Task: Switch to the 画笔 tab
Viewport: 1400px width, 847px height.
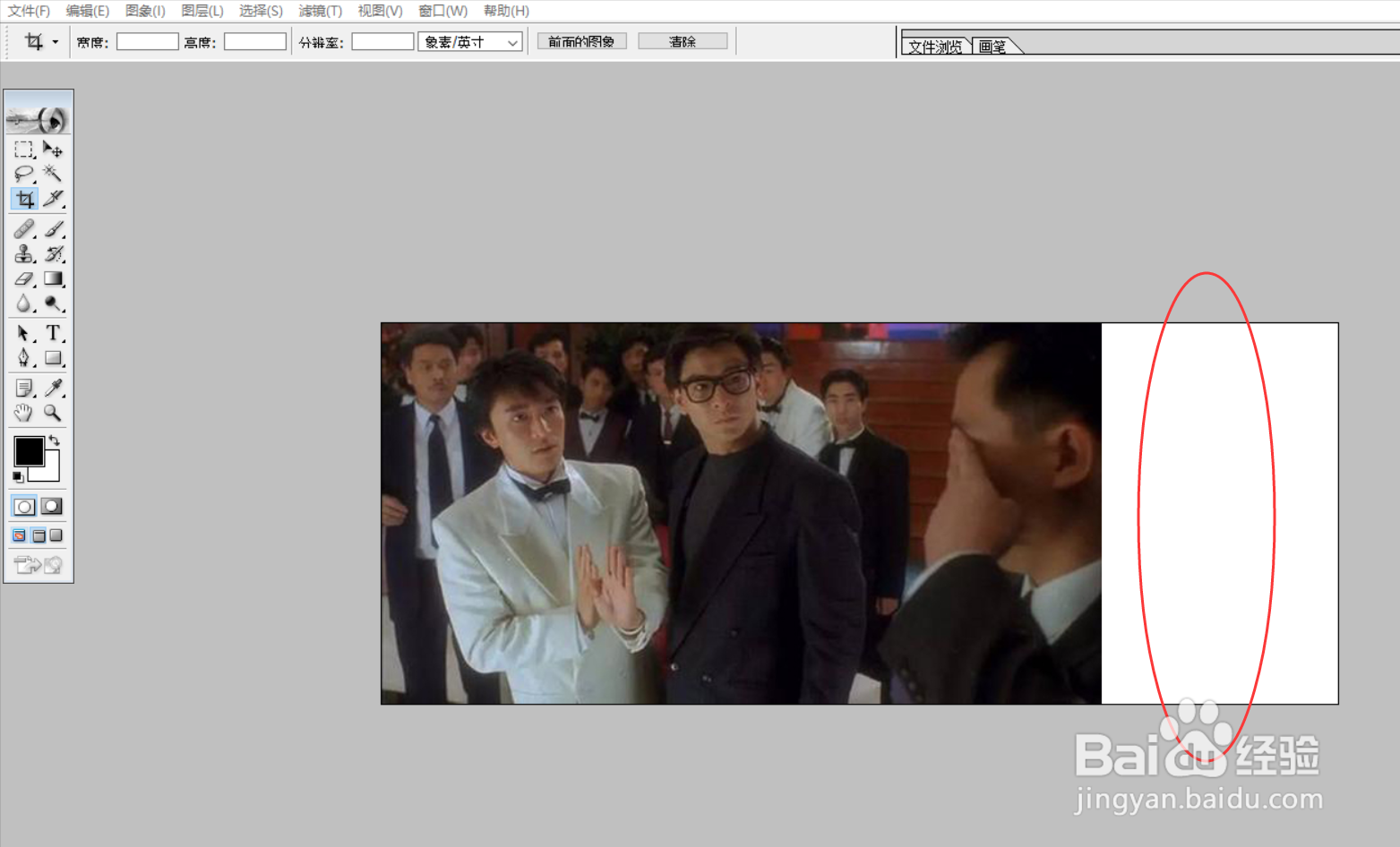Action: coord(992,47)
